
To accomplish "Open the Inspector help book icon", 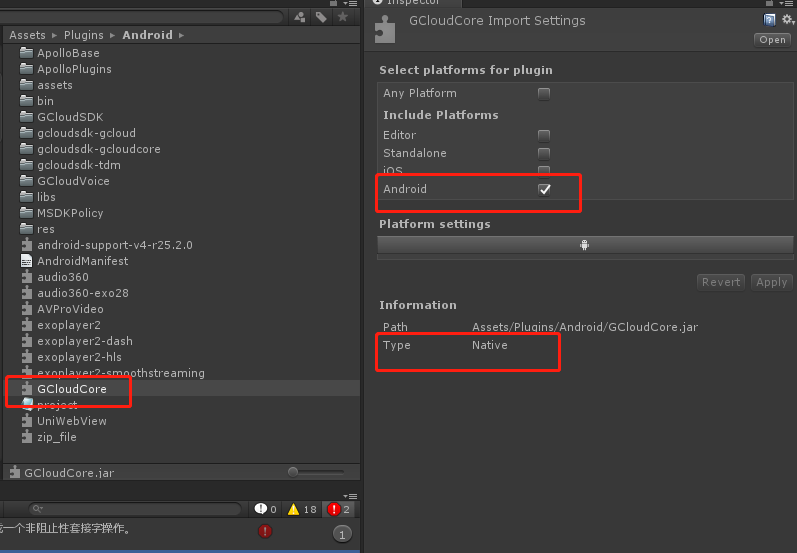I will [770, 20].
